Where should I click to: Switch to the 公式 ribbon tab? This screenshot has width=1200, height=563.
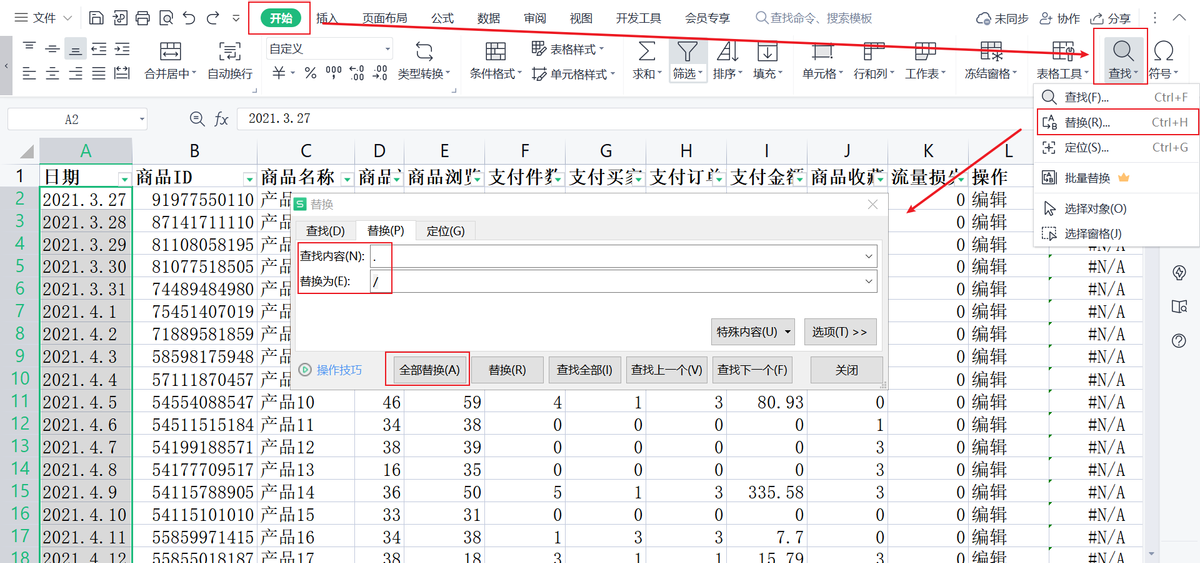coord(442,18)
